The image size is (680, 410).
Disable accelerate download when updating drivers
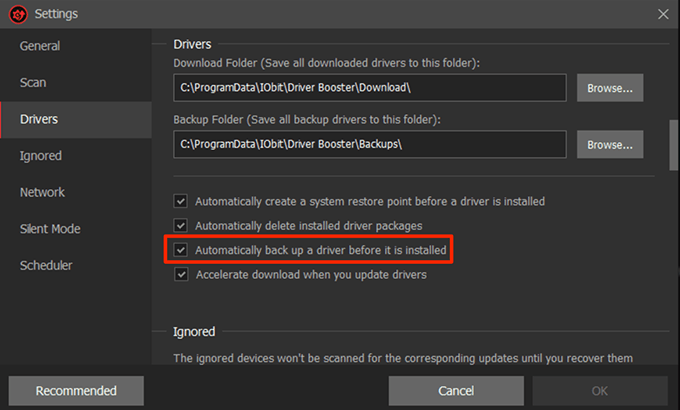tap(181, 274)
